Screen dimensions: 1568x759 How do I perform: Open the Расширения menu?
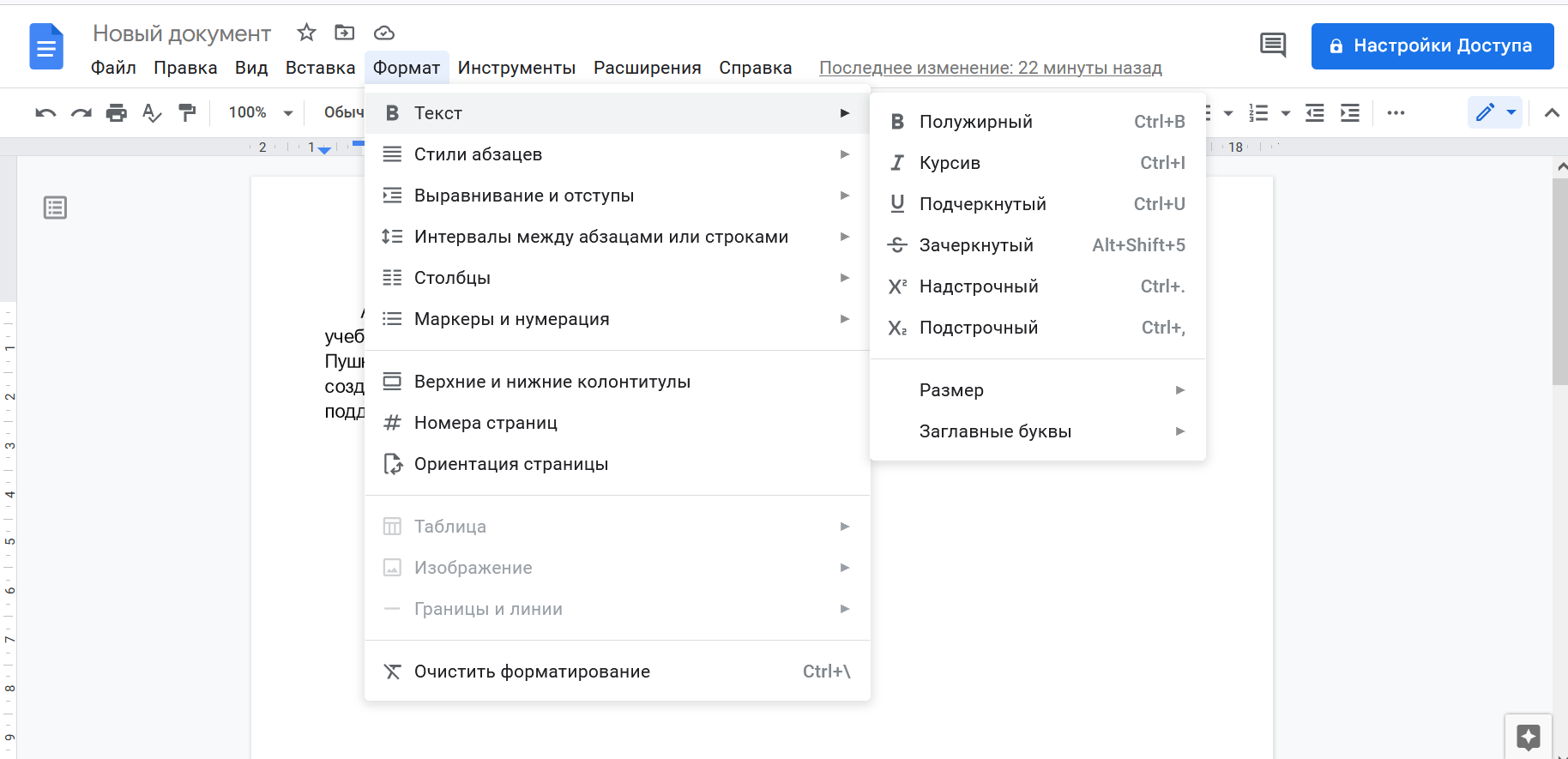(648, 68)
